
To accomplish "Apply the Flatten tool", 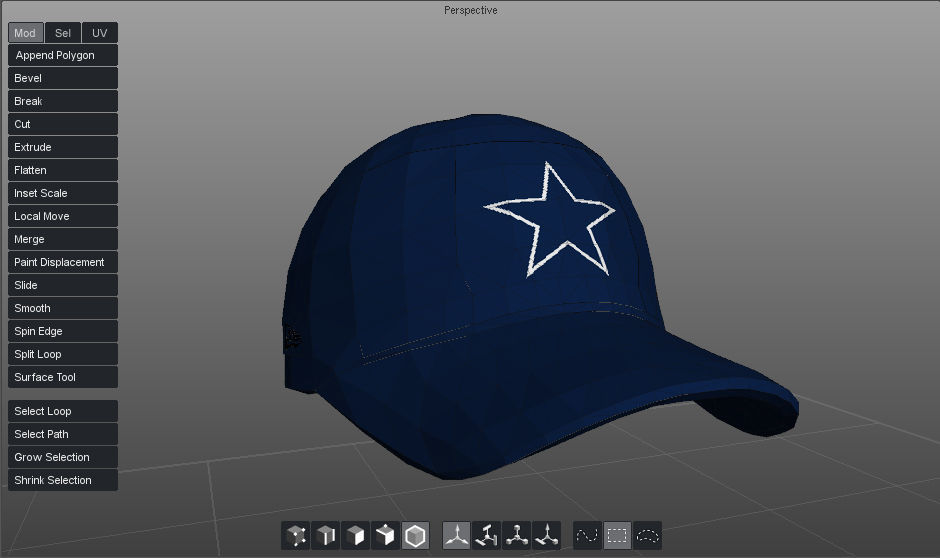I will click(x=63, y=170).
